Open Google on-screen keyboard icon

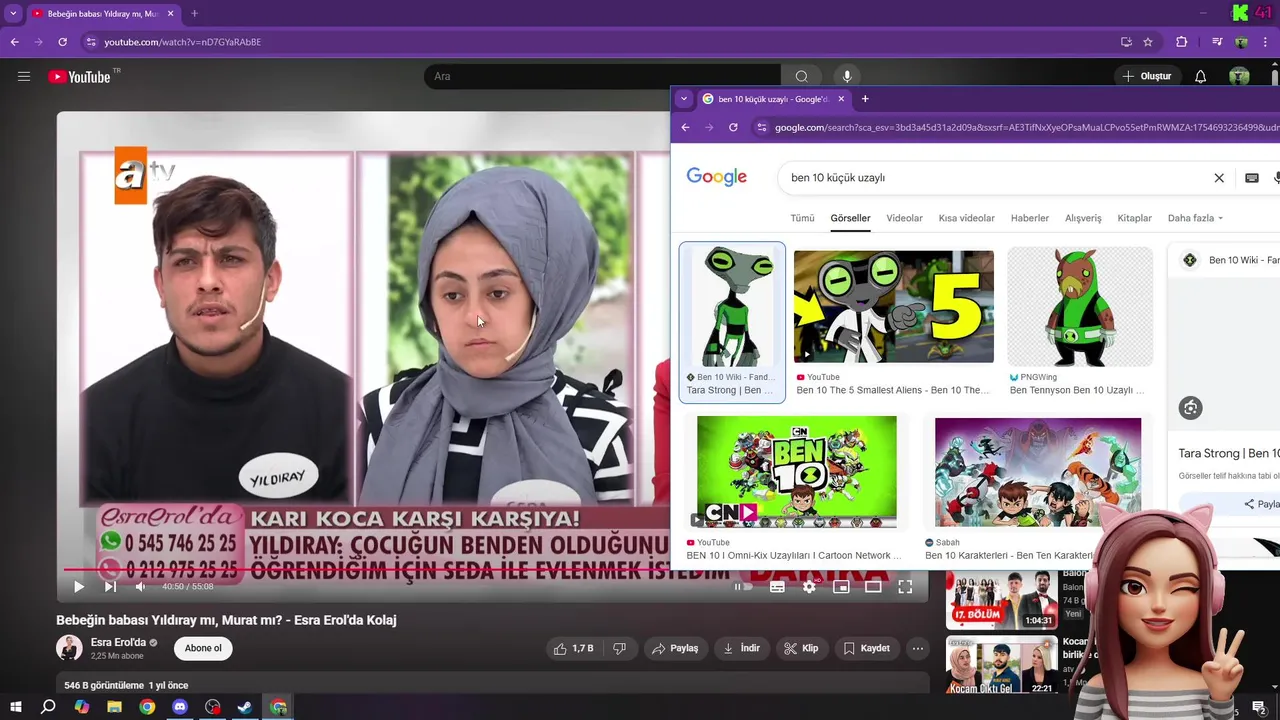[x=1251, y=178]
